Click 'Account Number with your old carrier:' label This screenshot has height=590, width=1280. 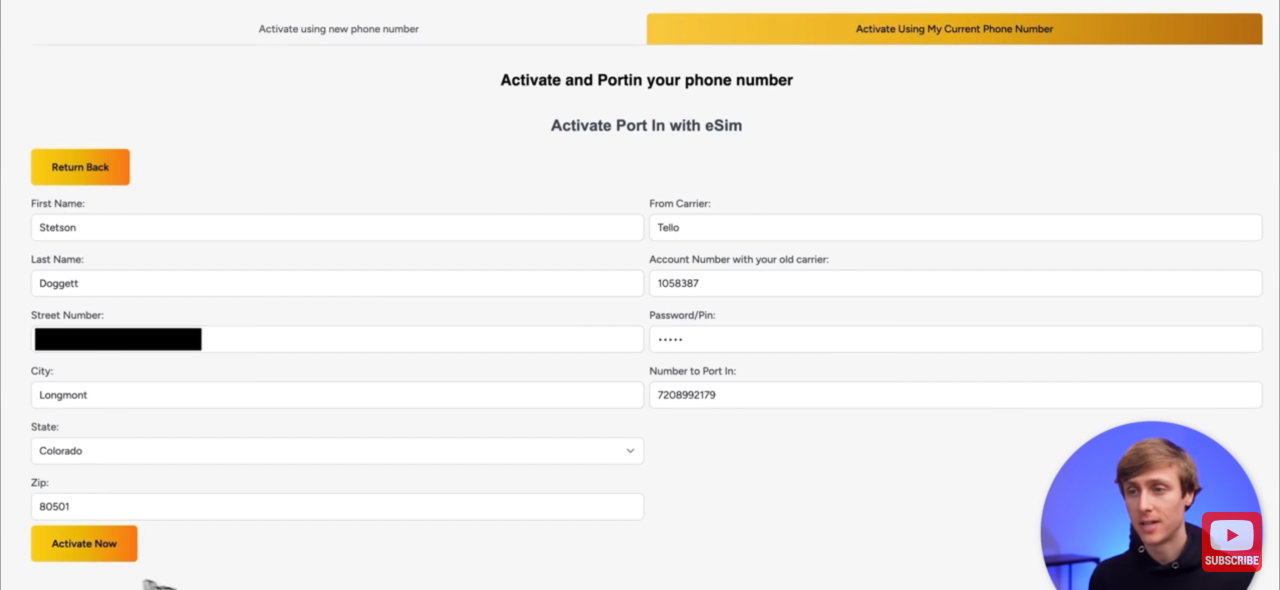click(739, 260)
